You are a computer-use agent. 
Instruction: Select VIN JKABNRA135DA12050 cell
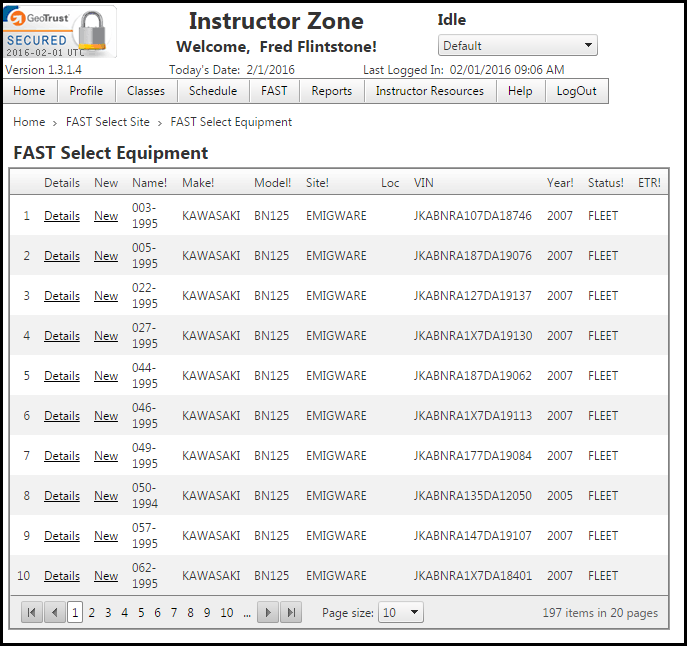[473, 496]
